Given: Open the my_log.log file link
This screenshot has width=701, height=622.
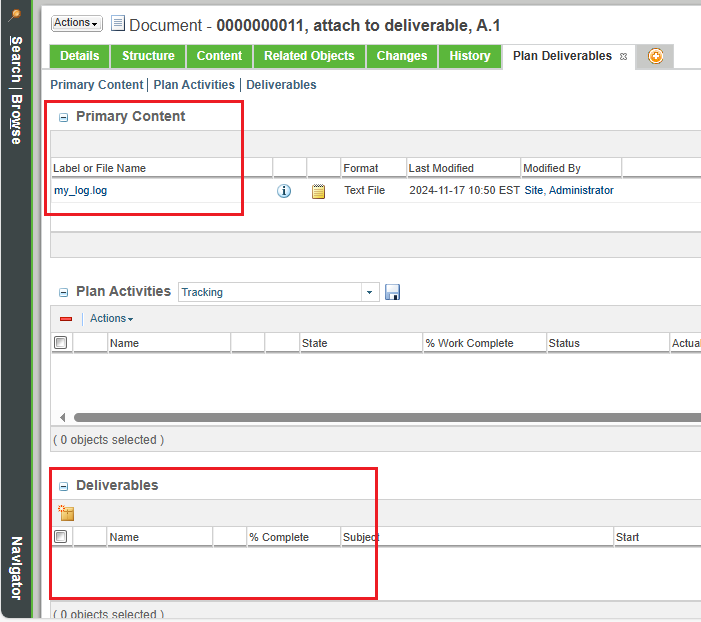Looking at the screenshot, I should [80, 190].
